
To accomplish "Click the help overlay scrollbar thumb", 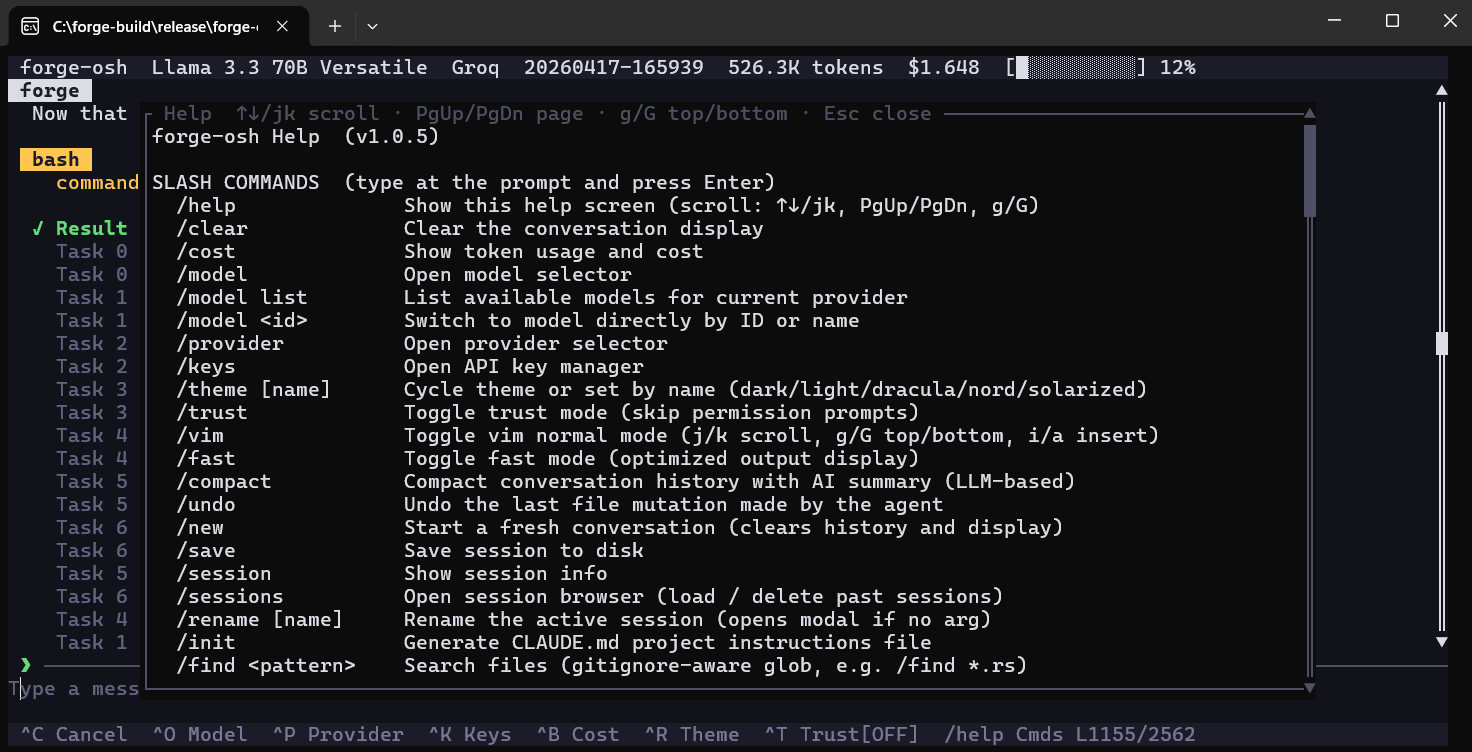I will point(1310,170).
